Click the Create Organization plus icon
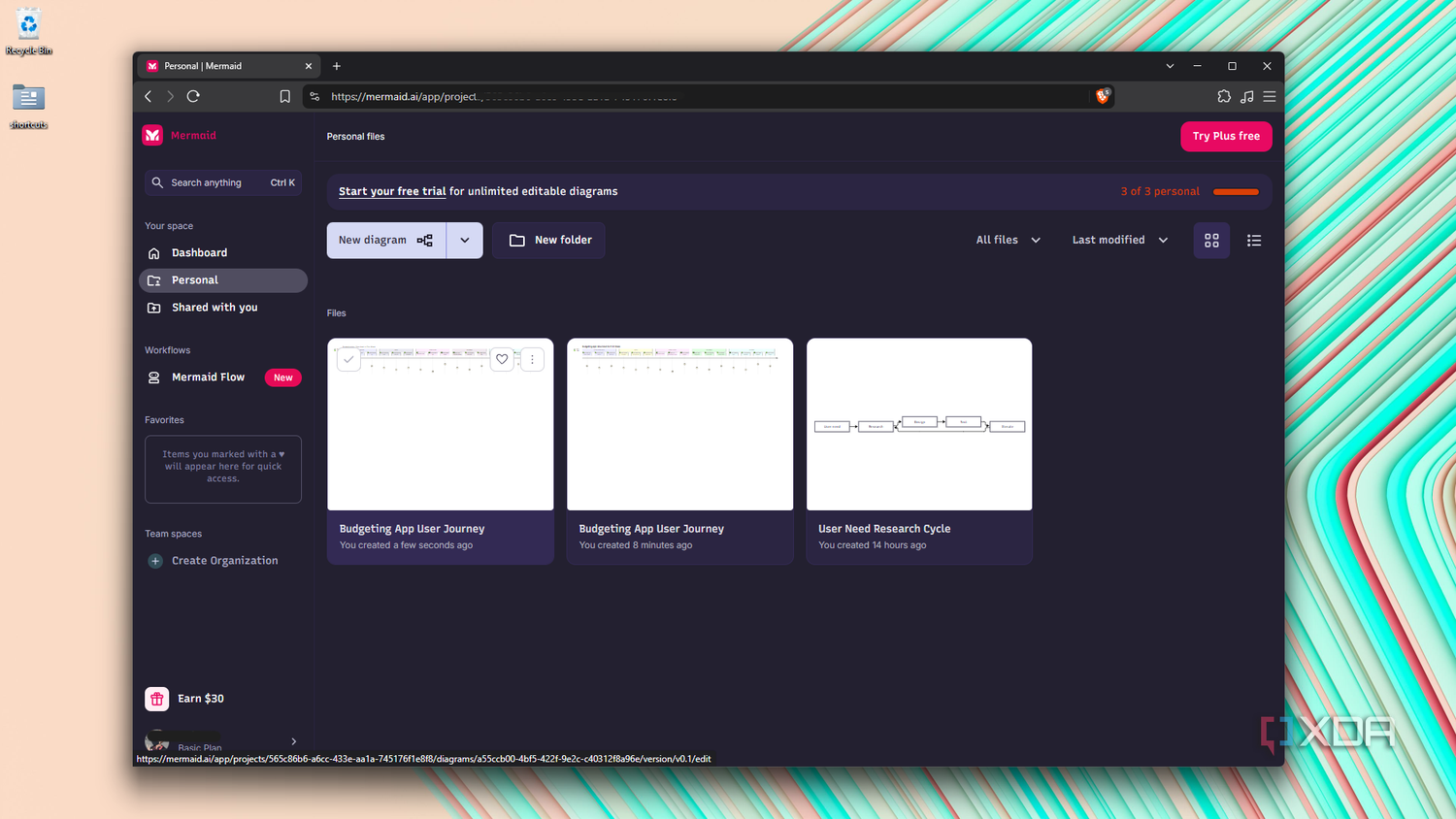Viewport: 1456px width, 819px height. click(x=155, y=561)
